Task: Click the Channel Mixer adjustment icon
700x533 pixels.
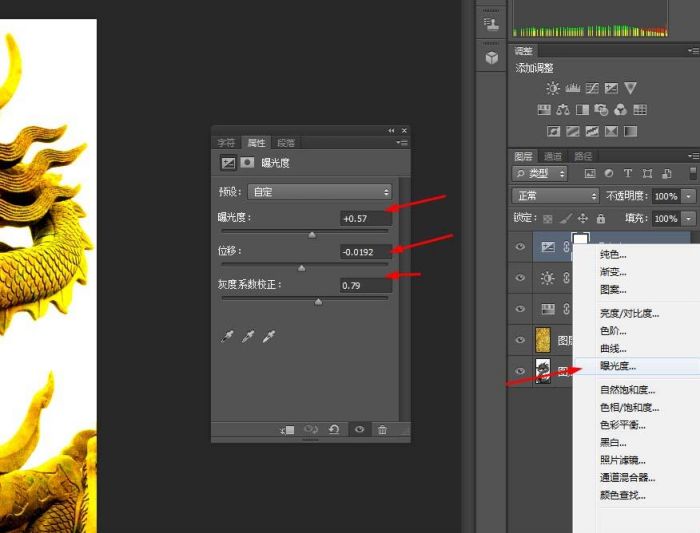Action: [x=620, y=110]
